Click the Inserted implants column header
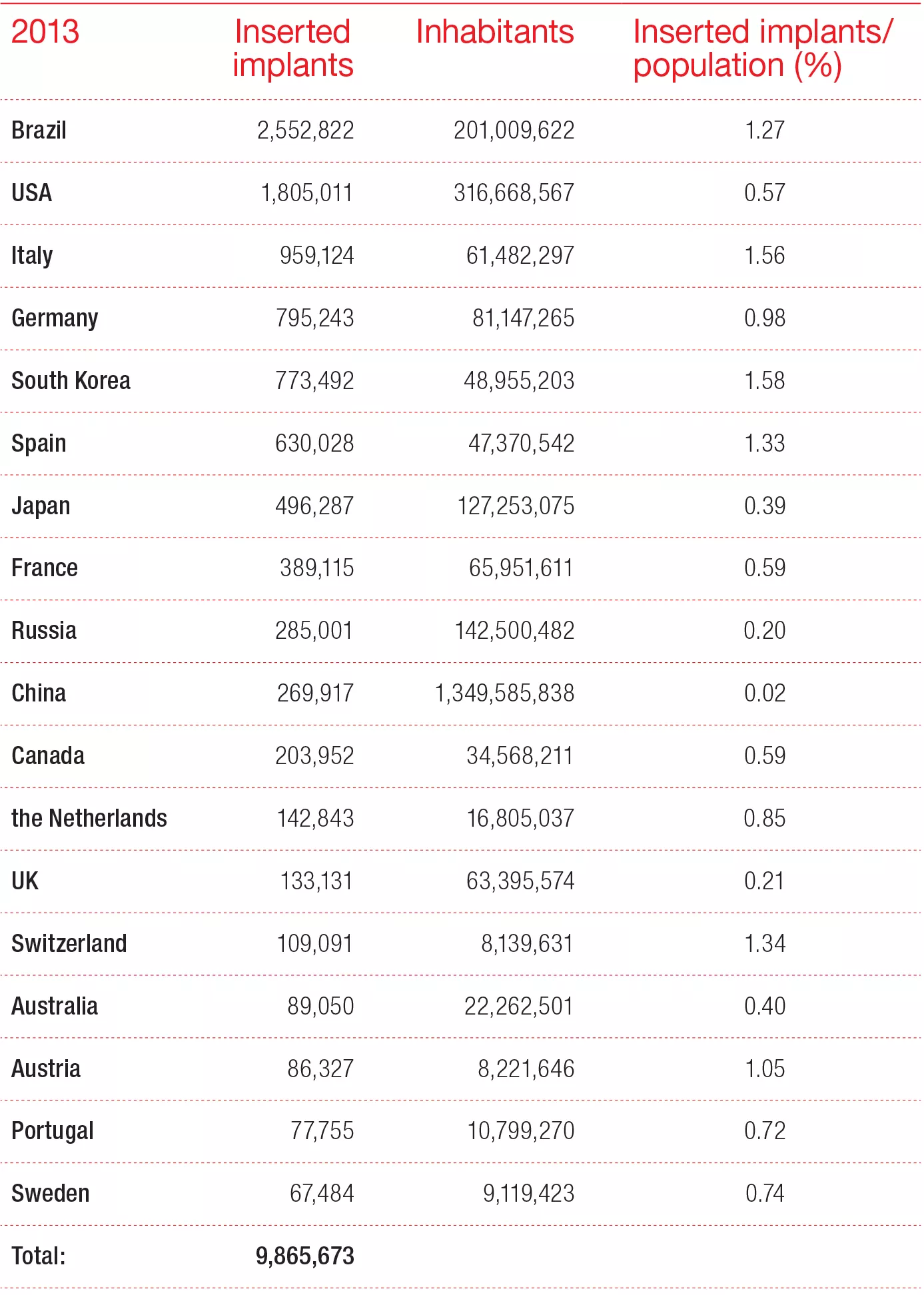 pyautogui.click(x=293, y=49)
